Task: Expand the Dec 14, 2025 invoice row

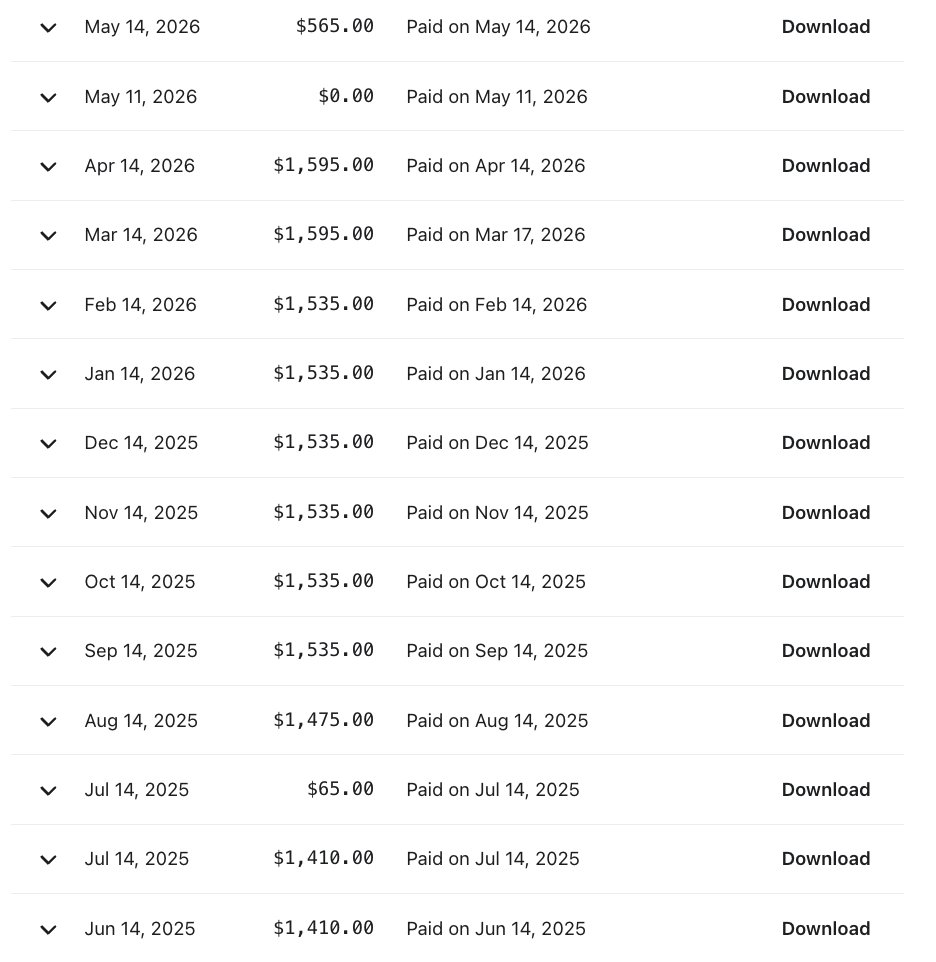Action: pyautogui.click(x=48, y=444)
